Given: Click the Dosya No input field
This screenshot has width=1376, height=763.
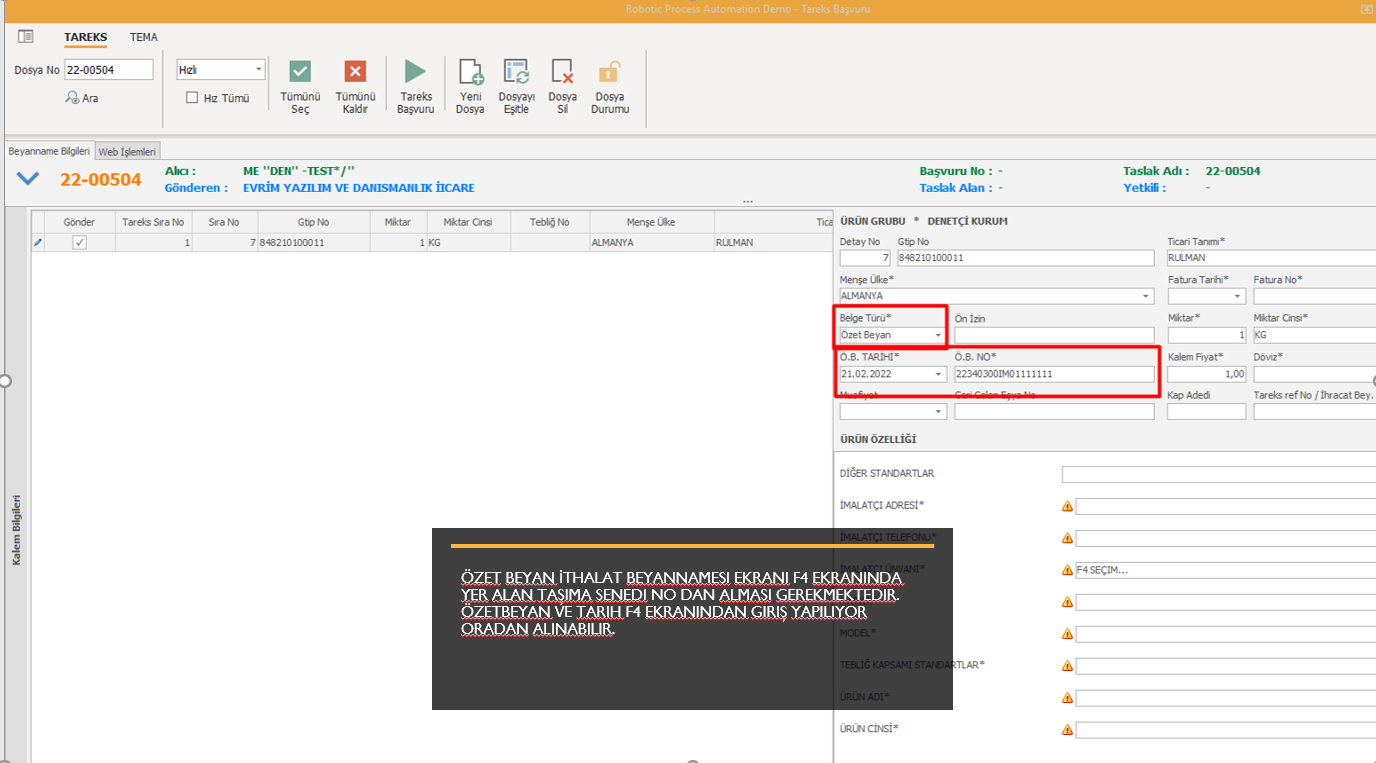Looking at the screenshot, I should [x=108, y=70].
